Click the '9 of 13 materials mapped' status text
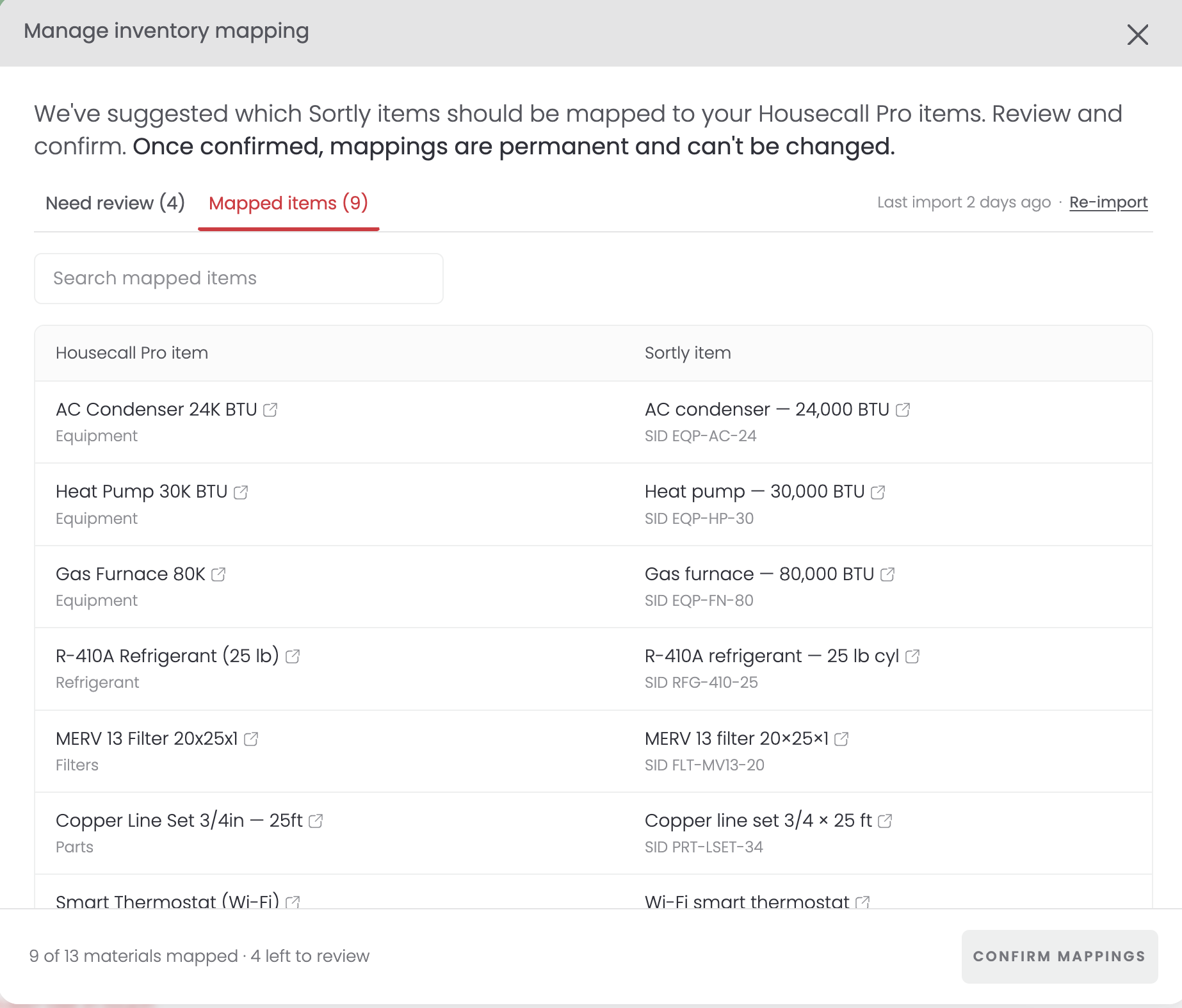The width and height of the screenshot is (1182, 1008). [x=134, y=956]
